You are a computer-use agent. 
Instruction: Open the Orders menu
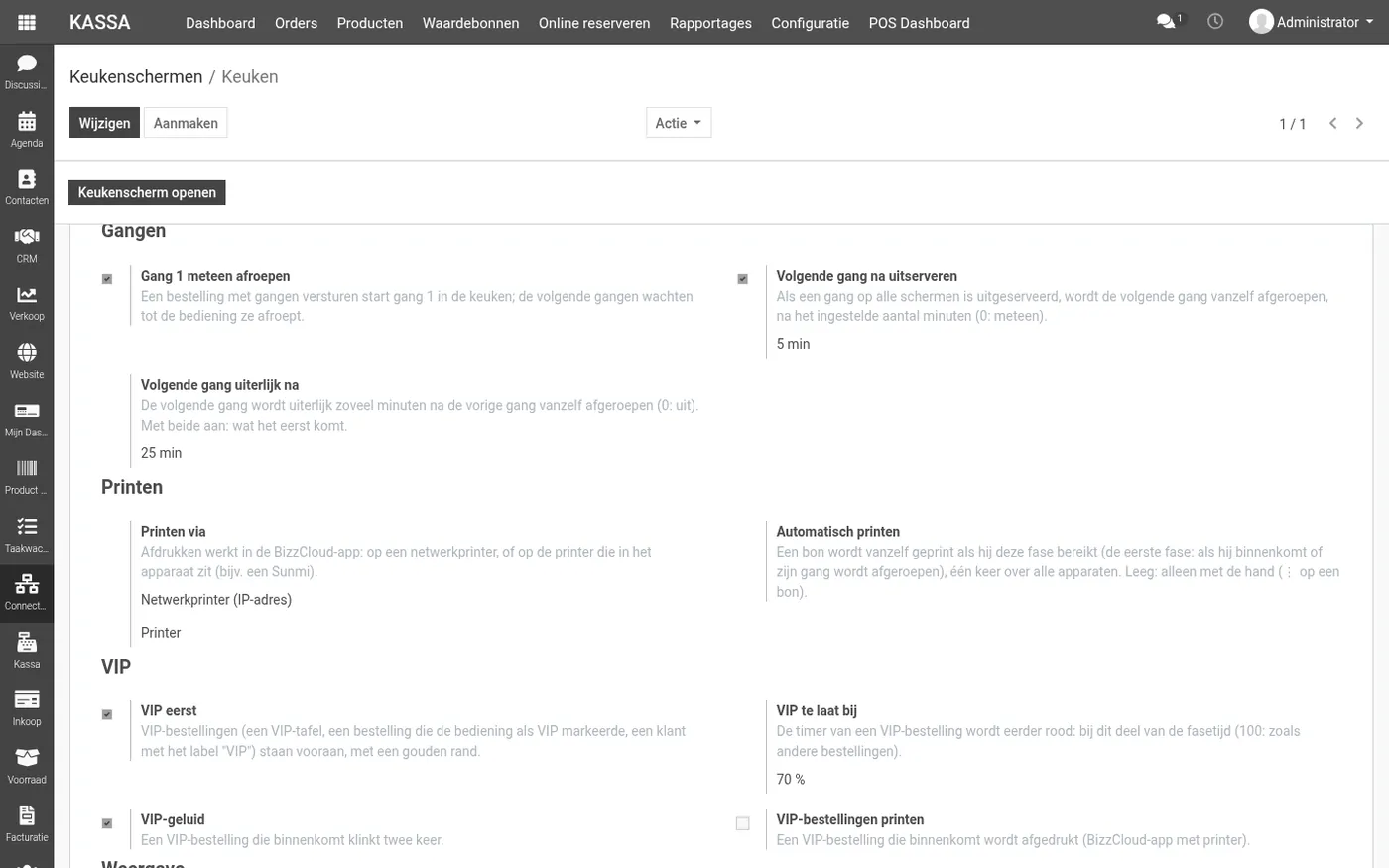point(296,23)
